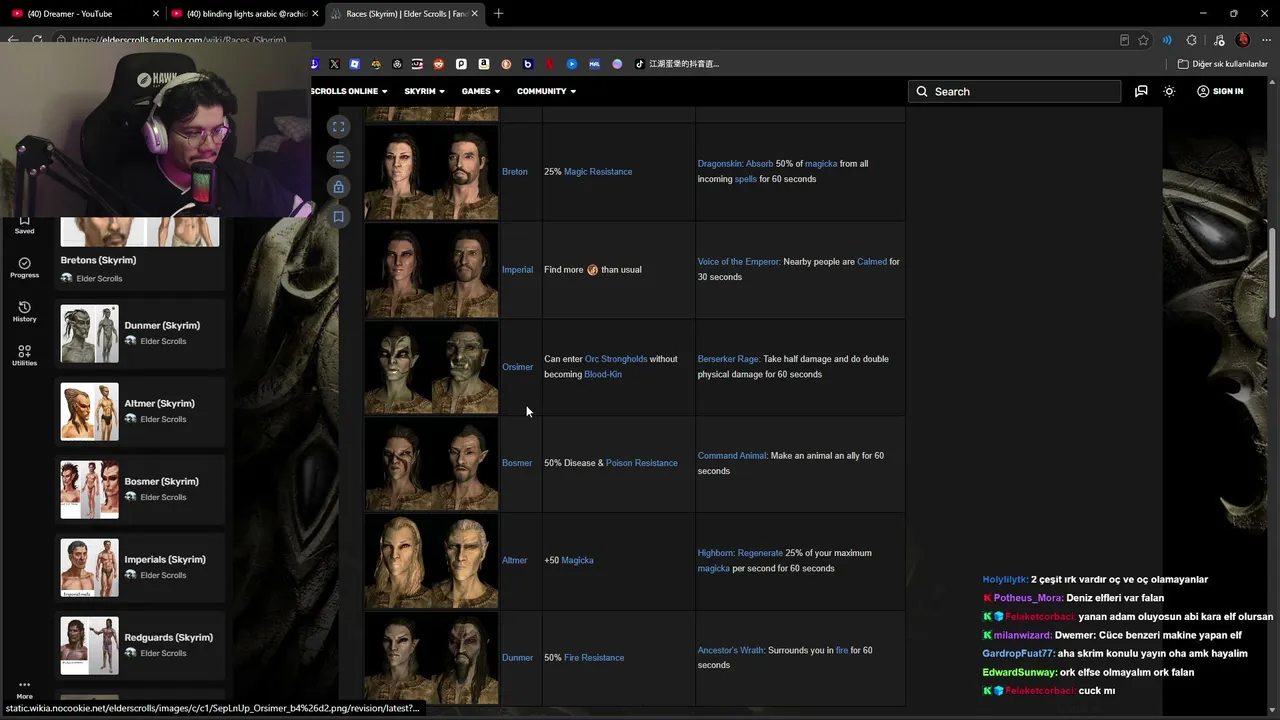Image resolution: width=1280 pixels, height=720 pixels.
Task: Click the Altmer faces image in the table
Action: (431, 561)
